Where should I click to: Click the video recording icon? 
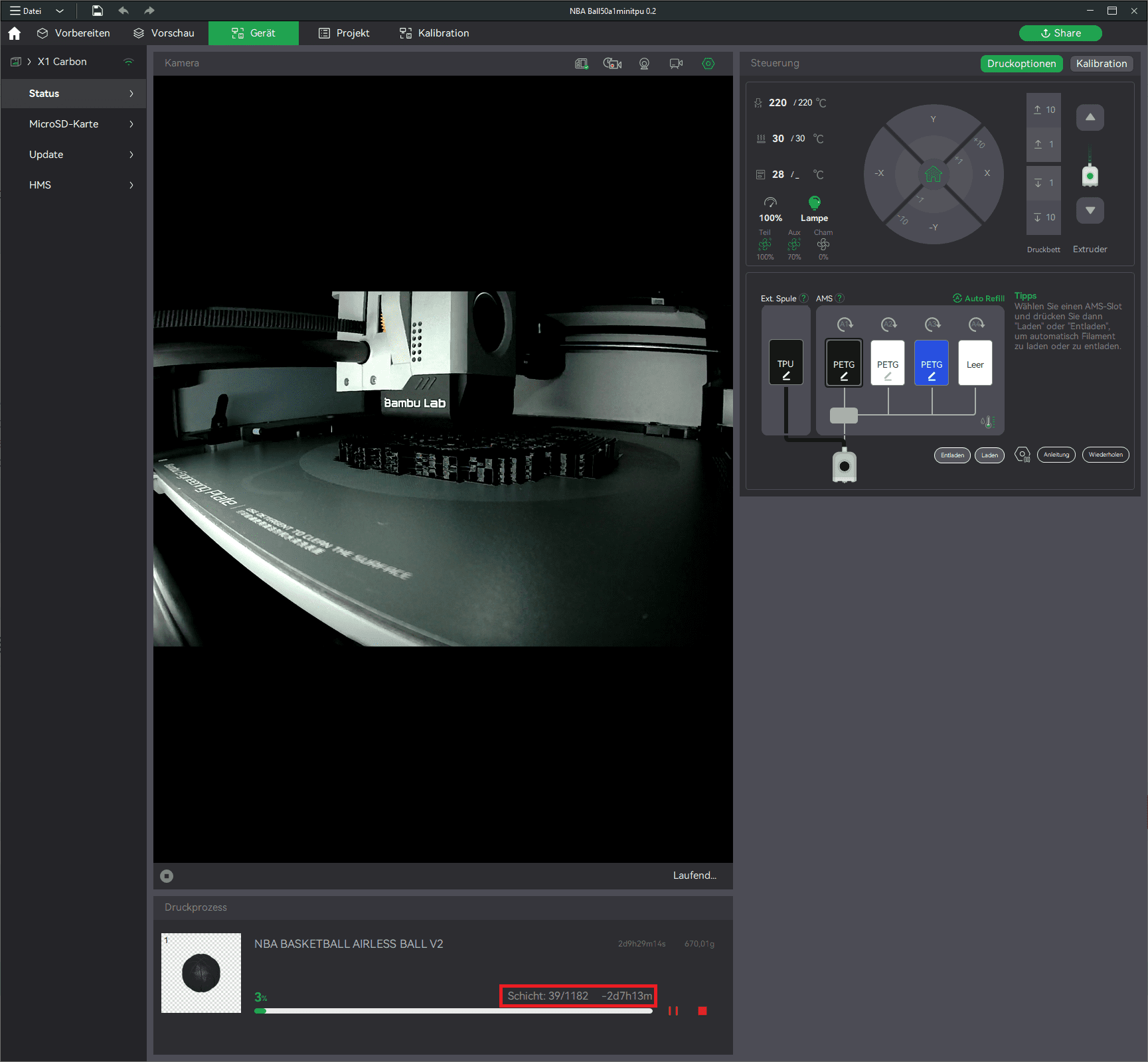pos(676,64)
